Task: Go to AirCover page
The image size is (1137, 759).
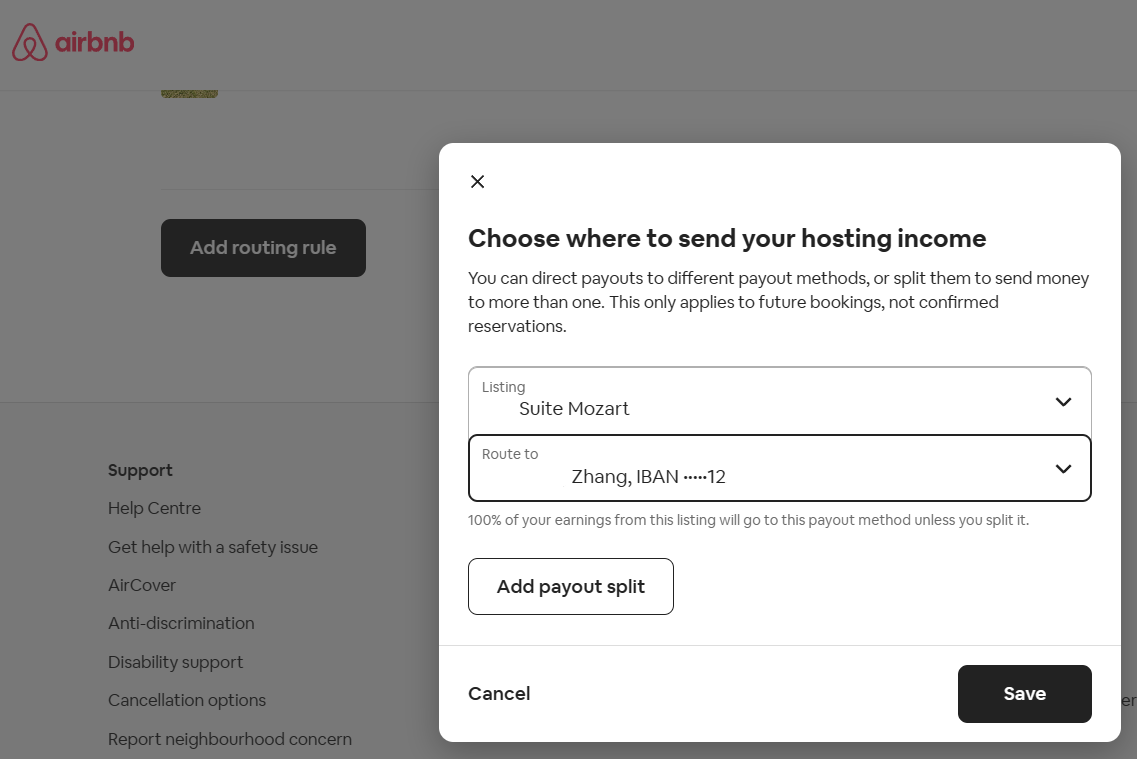Action: click(141, 585)
